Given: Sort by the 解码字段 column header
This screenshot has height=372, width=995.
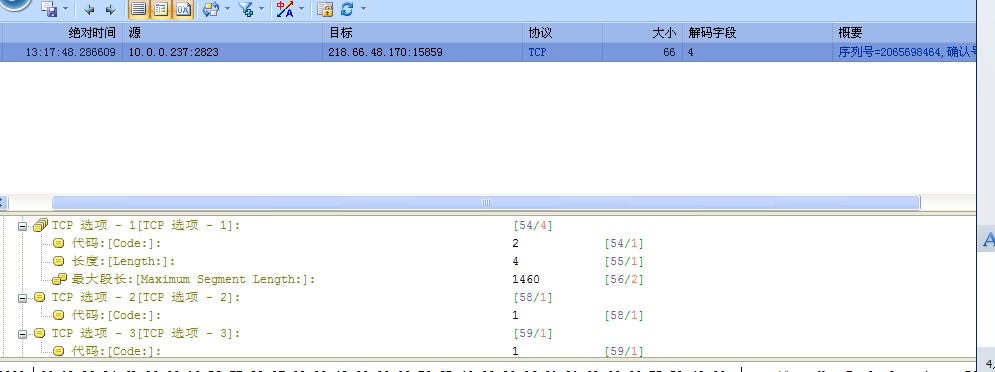Looking at the screenshot, I should [x=757, y=32].
